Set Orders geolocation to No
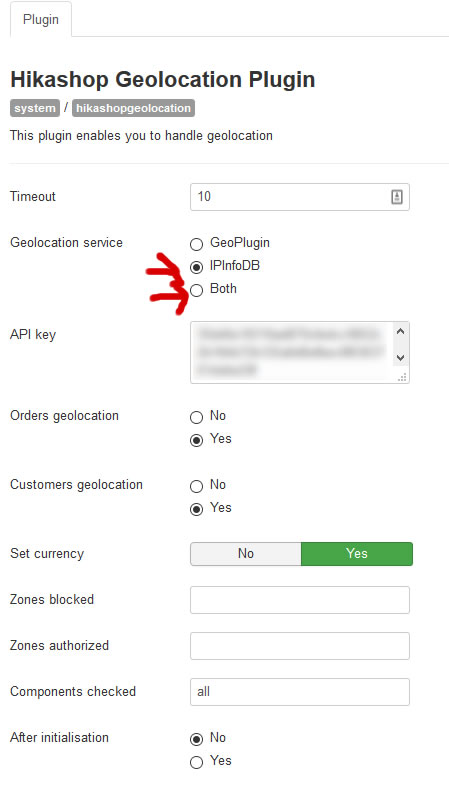Viewport: 449px width, 785px height. (196, 417)
